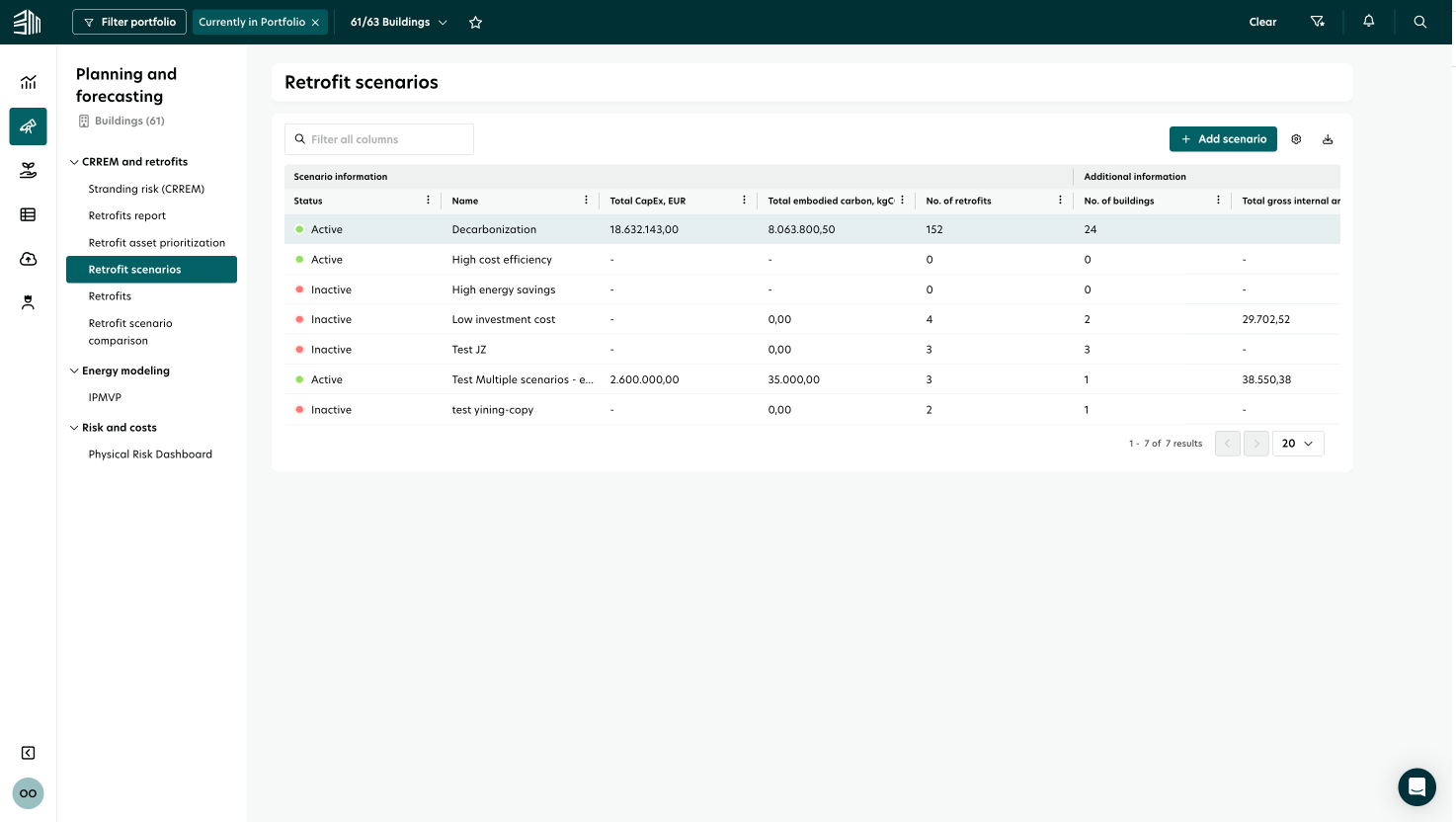Click the notification bell icon

pos(1368,22)
